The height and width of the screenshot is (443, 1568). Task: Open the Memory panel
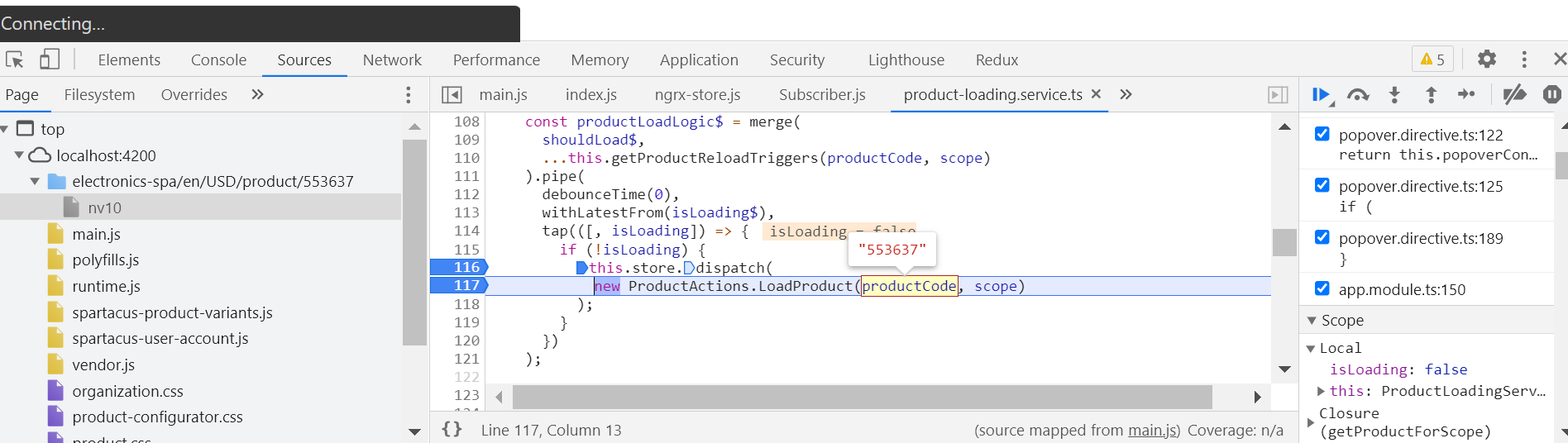tap(600, 60)
